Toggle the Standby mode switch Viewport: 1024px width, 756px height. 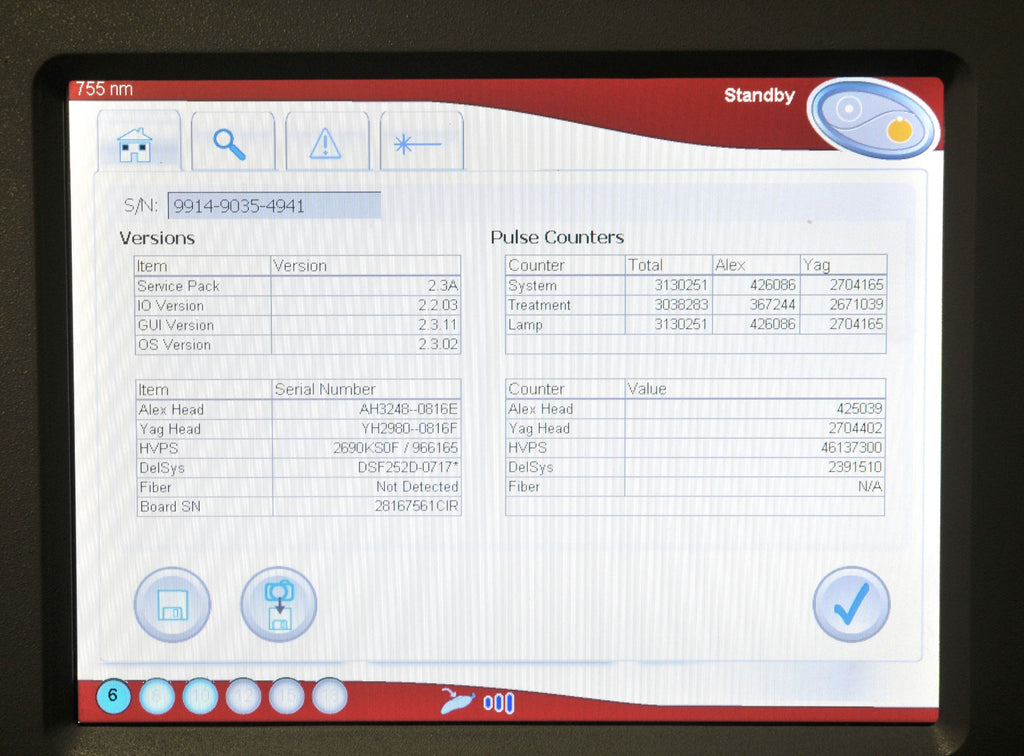click(874, 119)
